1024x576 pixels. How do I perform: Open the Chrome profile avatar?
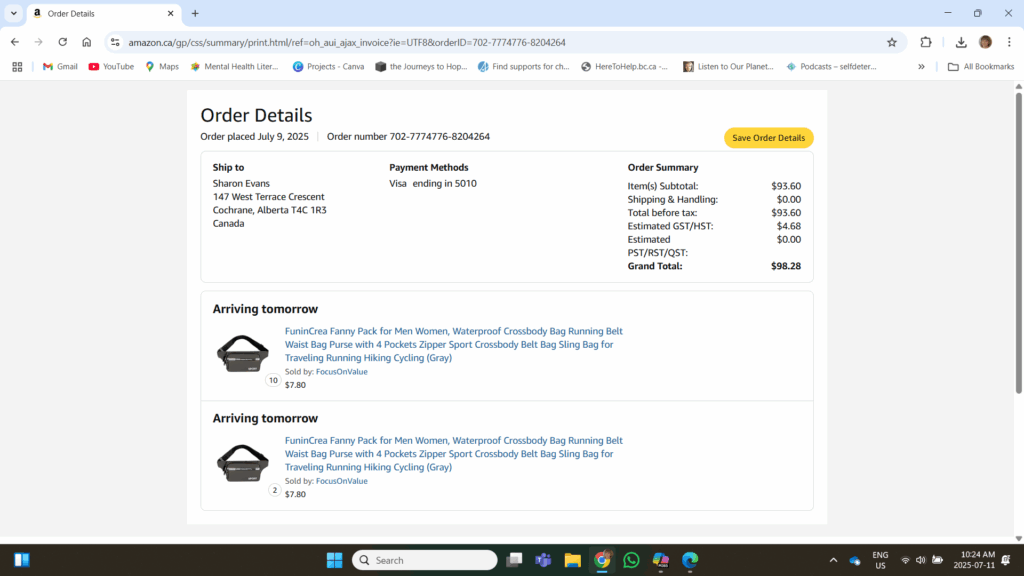[985, 42]
